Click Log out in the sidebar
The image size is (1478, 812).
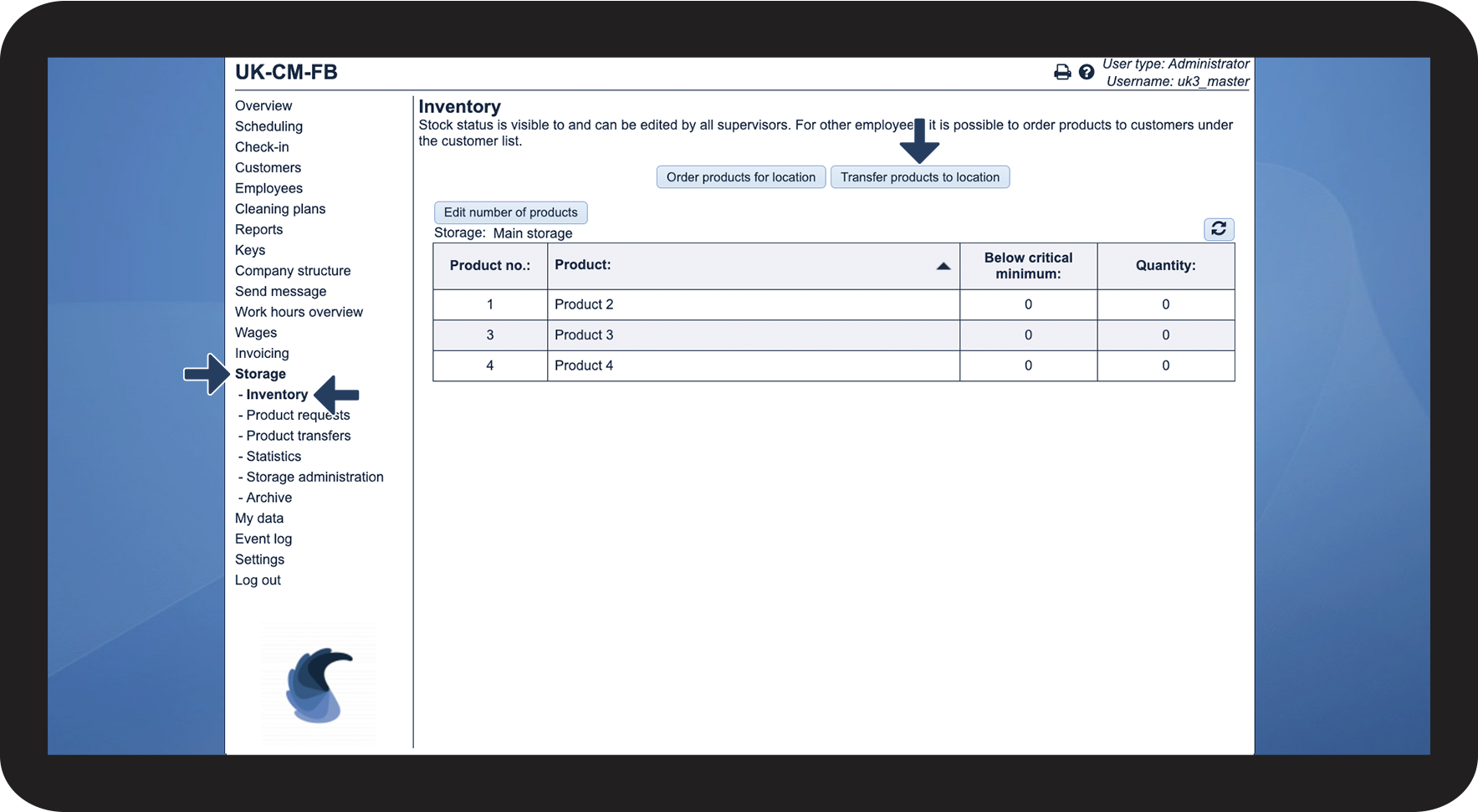tap(258, 580)
